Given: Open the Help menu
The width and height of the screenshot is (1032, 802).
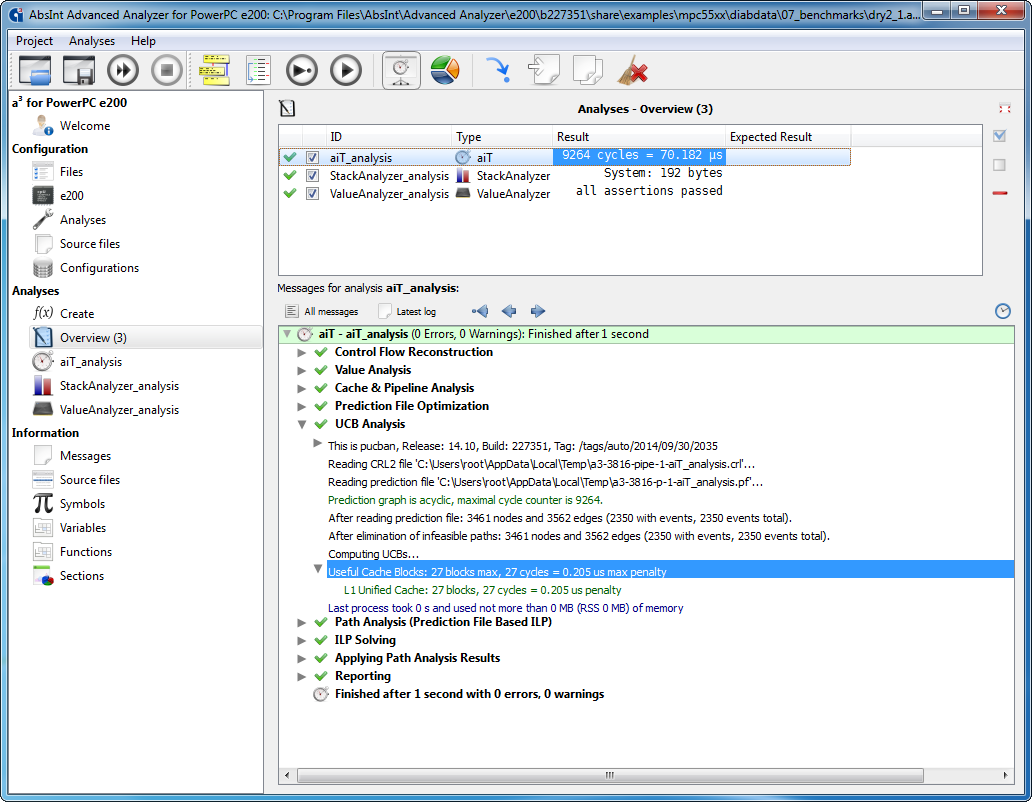Looking at the screenshot, I should (143, 41).
